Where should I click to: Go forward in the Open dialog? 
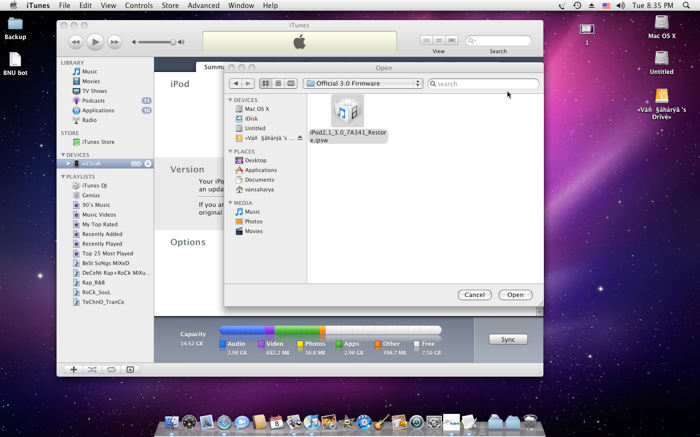(x=248, y=83)
